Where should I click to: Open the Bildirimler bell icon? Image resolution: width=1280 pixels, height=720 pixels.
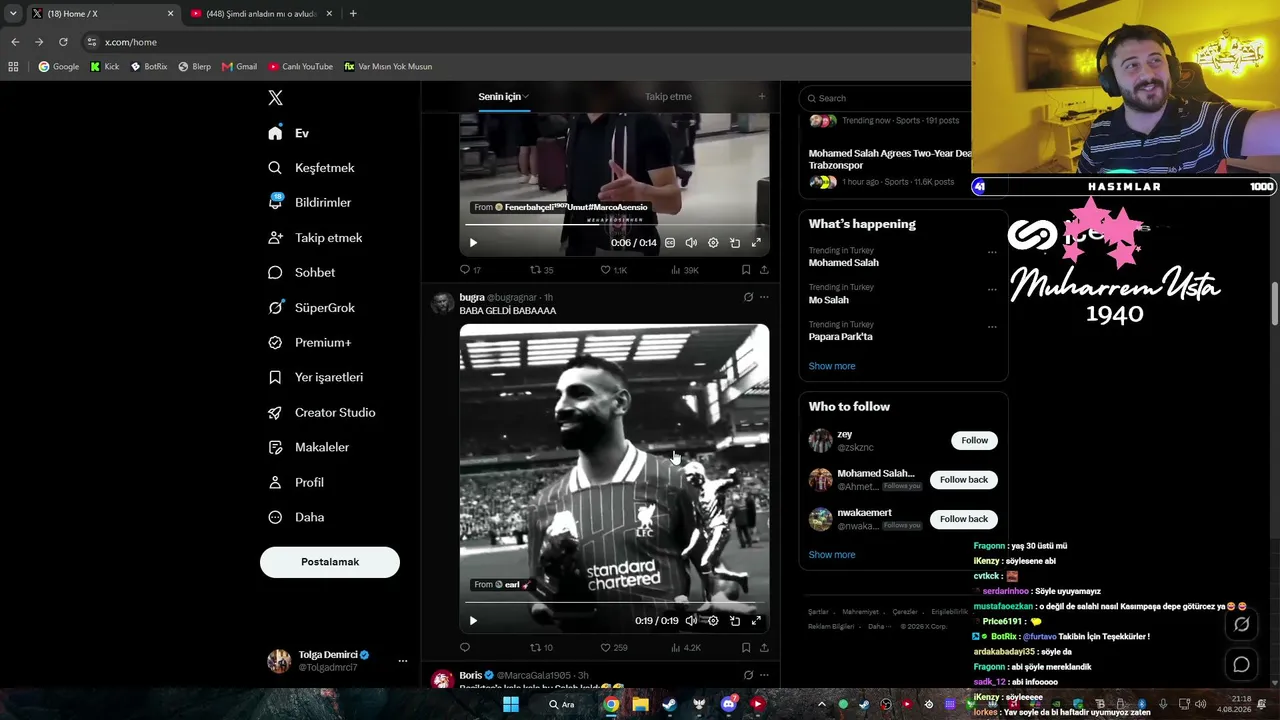[275, 202]
